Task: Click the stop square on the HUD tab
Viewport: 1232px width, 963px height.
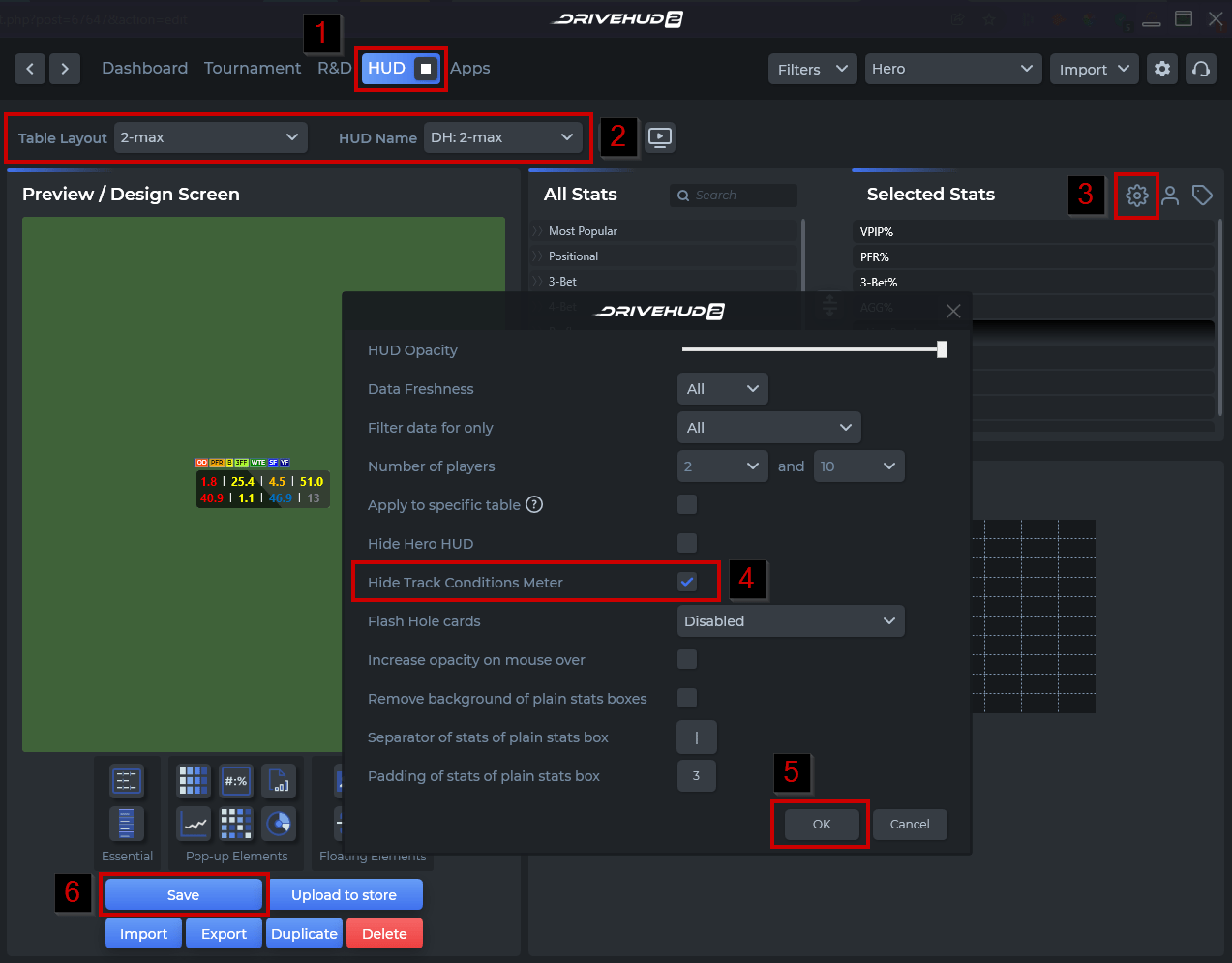Action: tap(425, 69)
